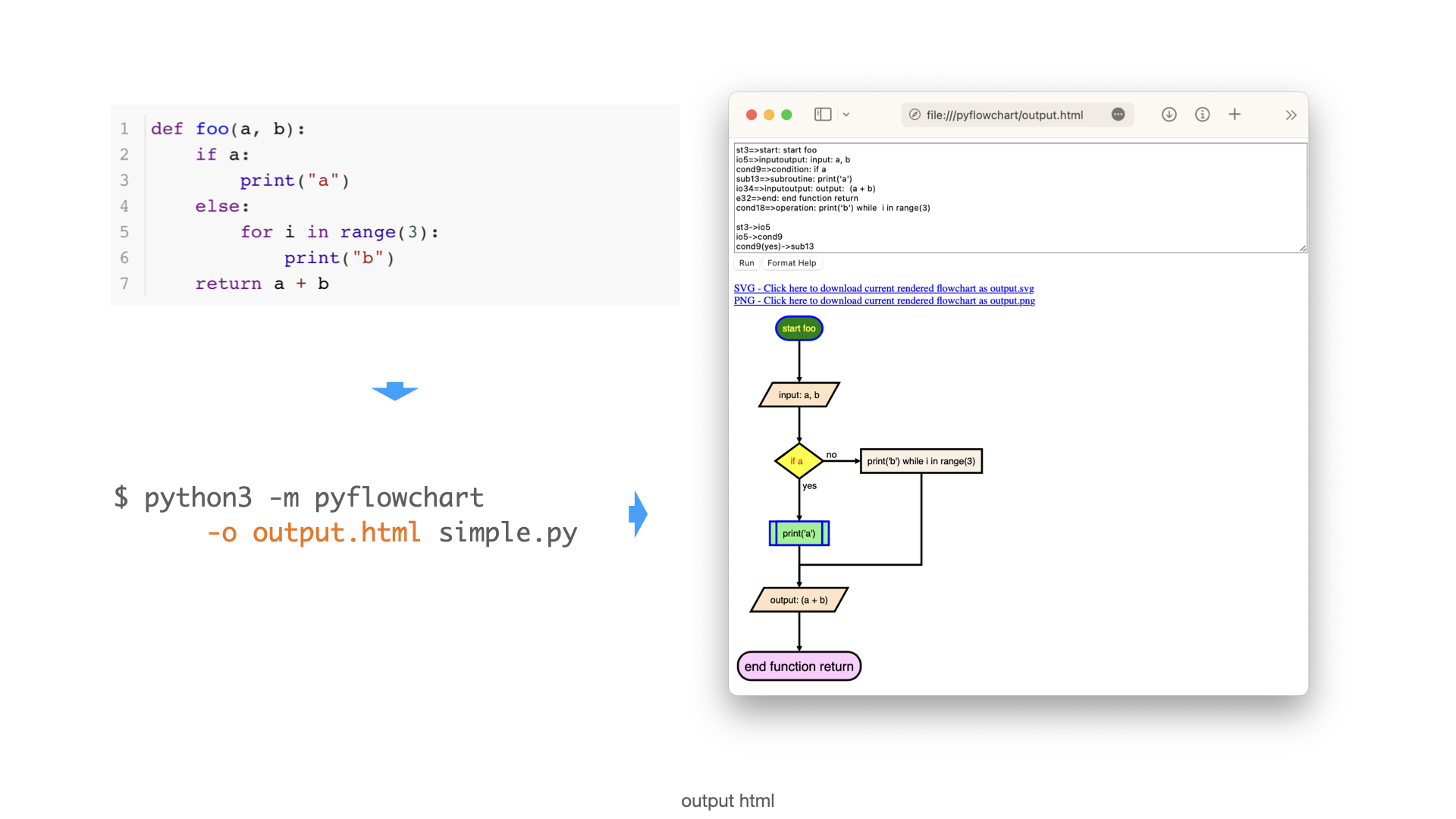Open the sidebar dropdown chevron
The image size is (1456, 819).
[846, 115]
